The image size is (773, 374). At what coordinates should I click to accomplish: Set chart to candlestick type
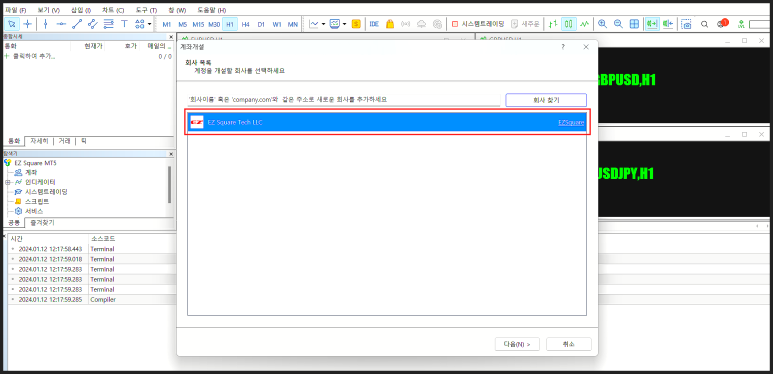(569, 24)
